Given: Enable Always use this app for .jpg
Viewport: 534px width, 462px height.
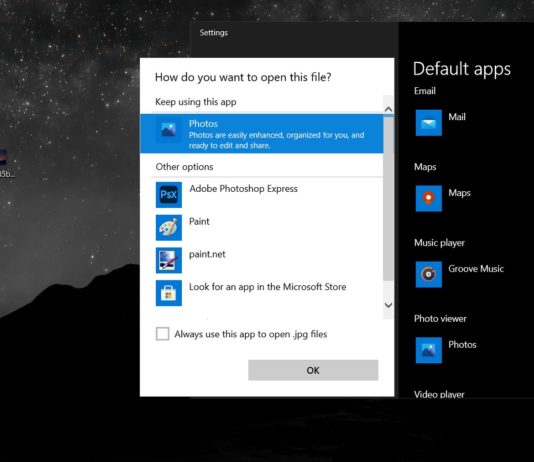Looking at the screenshot, I should [162, 334].
